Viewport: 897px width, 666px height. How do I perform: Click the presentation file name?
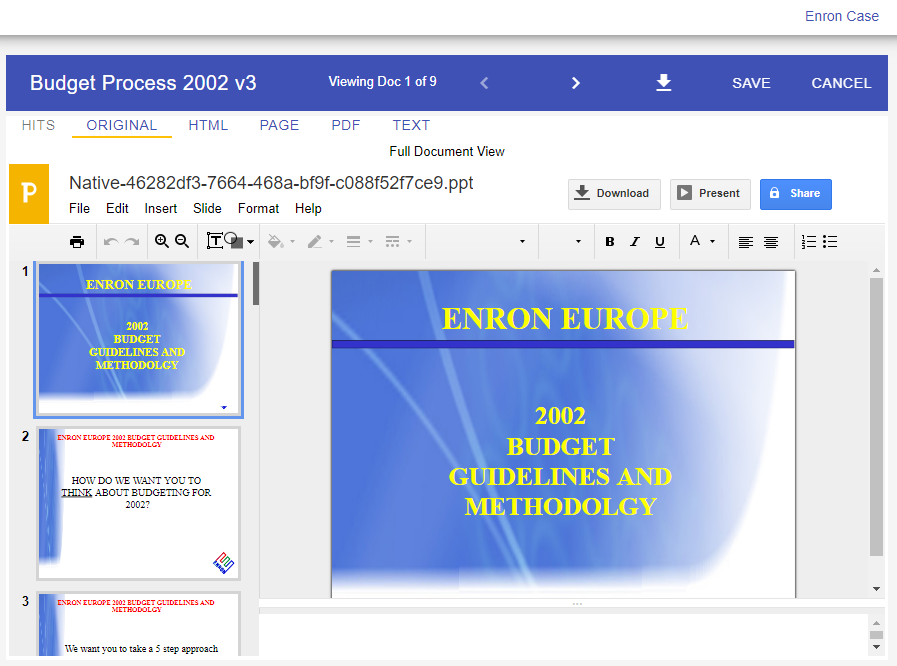271,183
